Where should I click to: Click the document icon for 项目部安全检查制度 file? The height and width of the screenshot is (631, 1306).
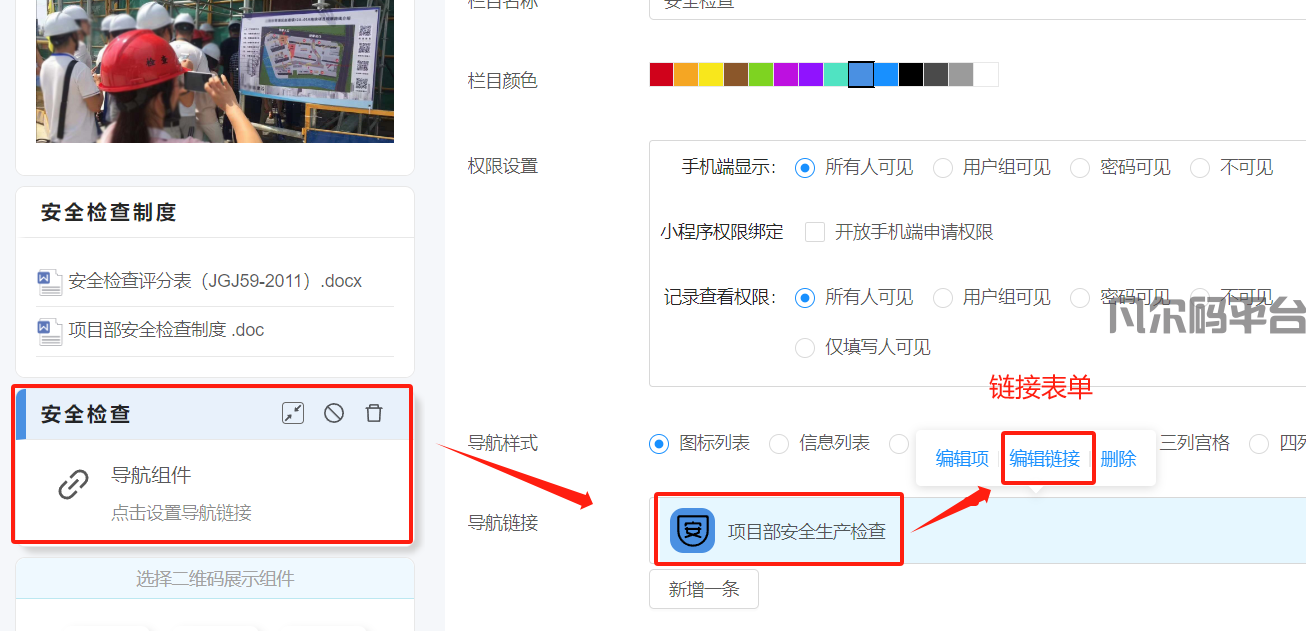coord(50,330)
